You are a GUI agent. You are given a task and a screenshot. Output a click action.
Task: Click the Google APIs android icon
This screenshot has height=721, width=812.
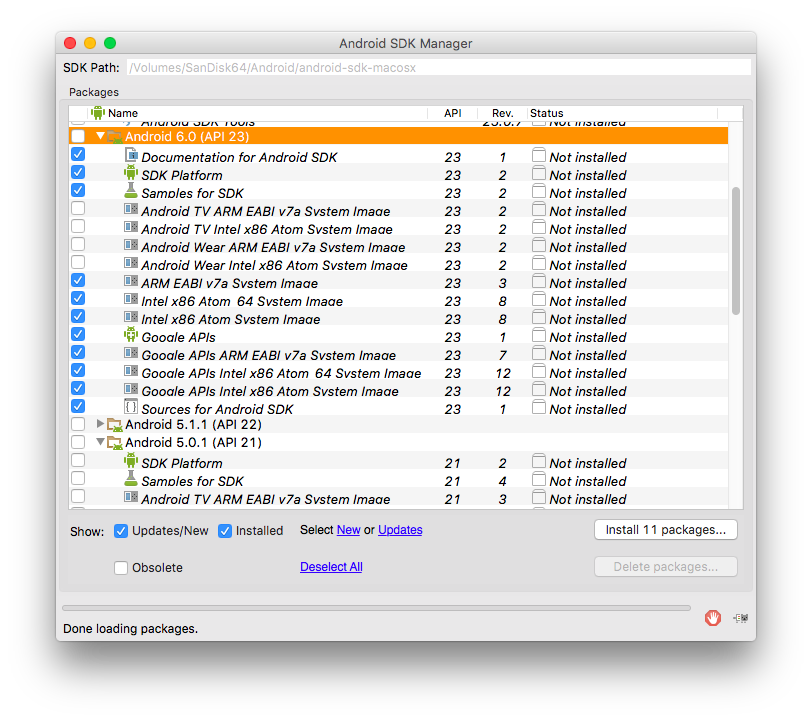point(131,335)
